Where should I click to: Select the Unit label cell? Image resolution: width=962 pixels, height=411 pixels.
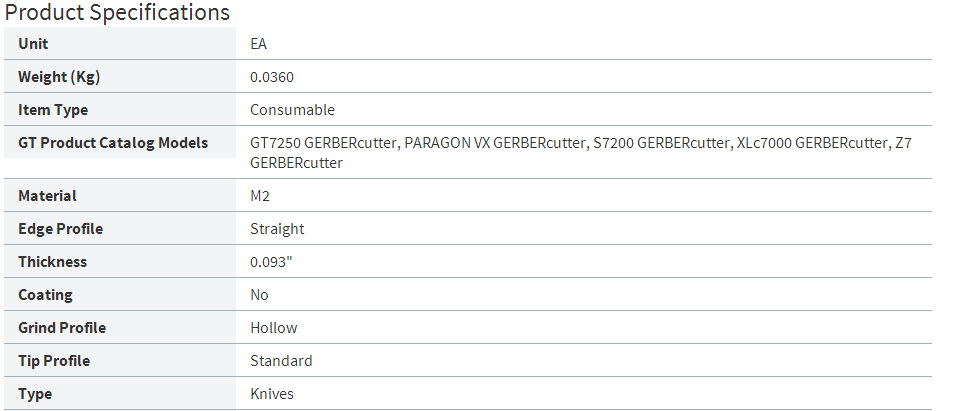[120, 44]
